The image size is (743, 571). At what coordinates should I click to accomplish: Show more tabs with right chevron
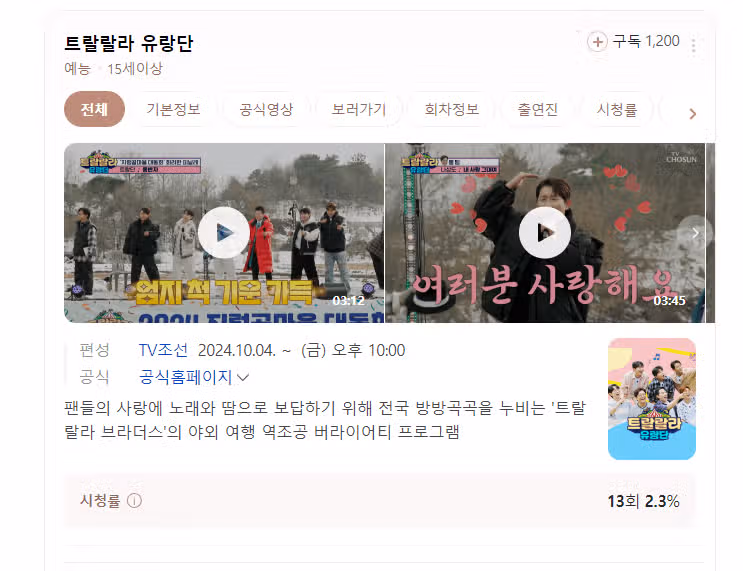tap(692, 114)
